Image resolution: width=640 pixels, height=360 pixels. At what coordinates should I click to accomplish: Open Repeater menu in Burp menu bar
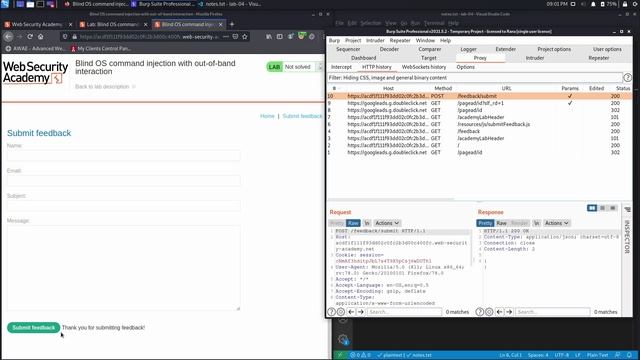(x=400, y=40)
